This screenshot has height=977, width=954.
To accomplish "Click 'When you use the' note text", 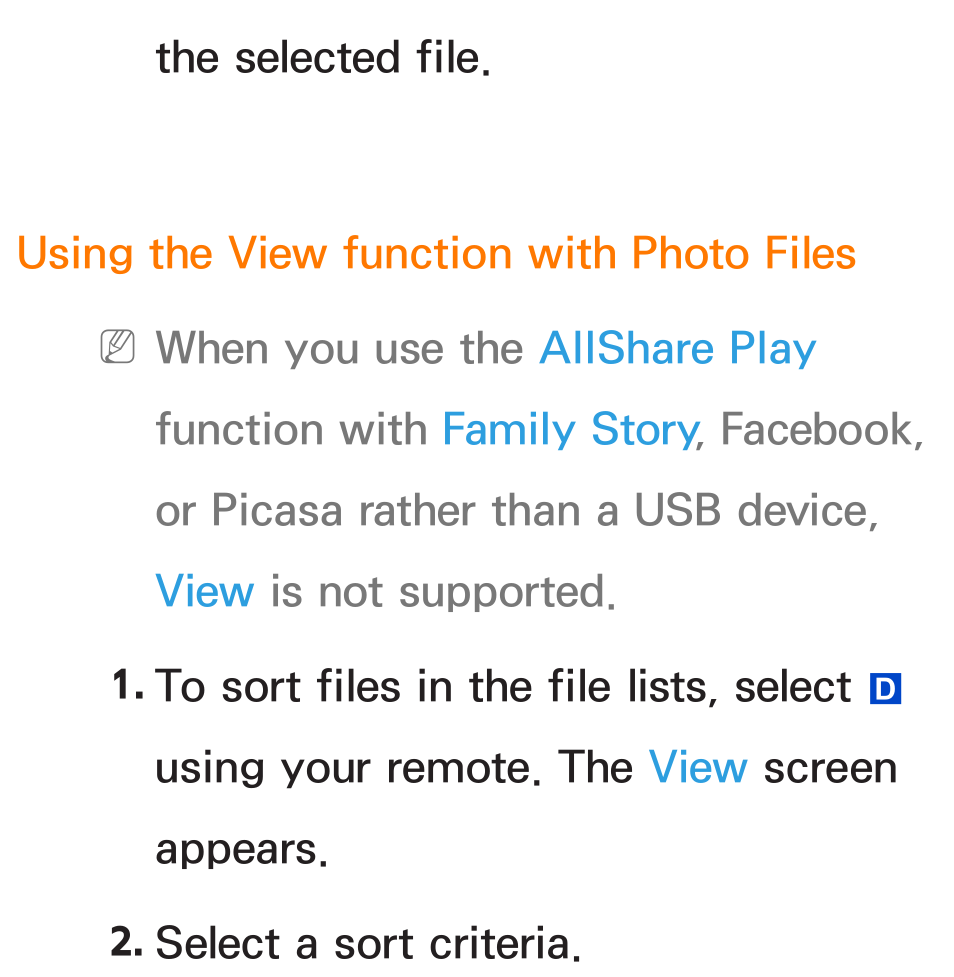I will (340, 349).
